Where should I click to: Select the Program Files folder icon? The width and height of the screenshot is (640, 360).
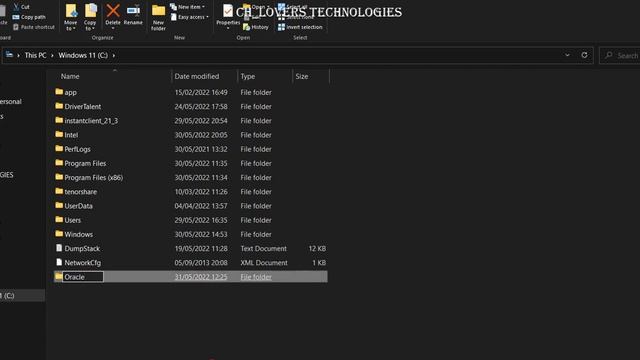click(x=59, y=163)
